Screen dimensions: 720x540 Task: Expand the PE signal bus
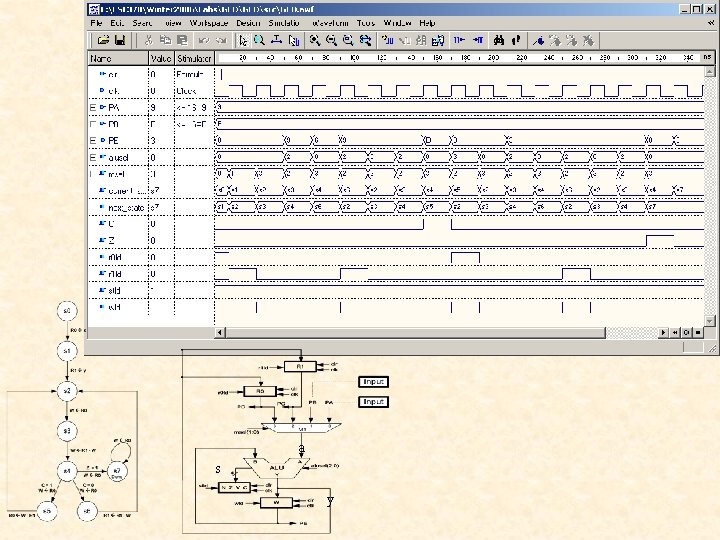[92, 140]
